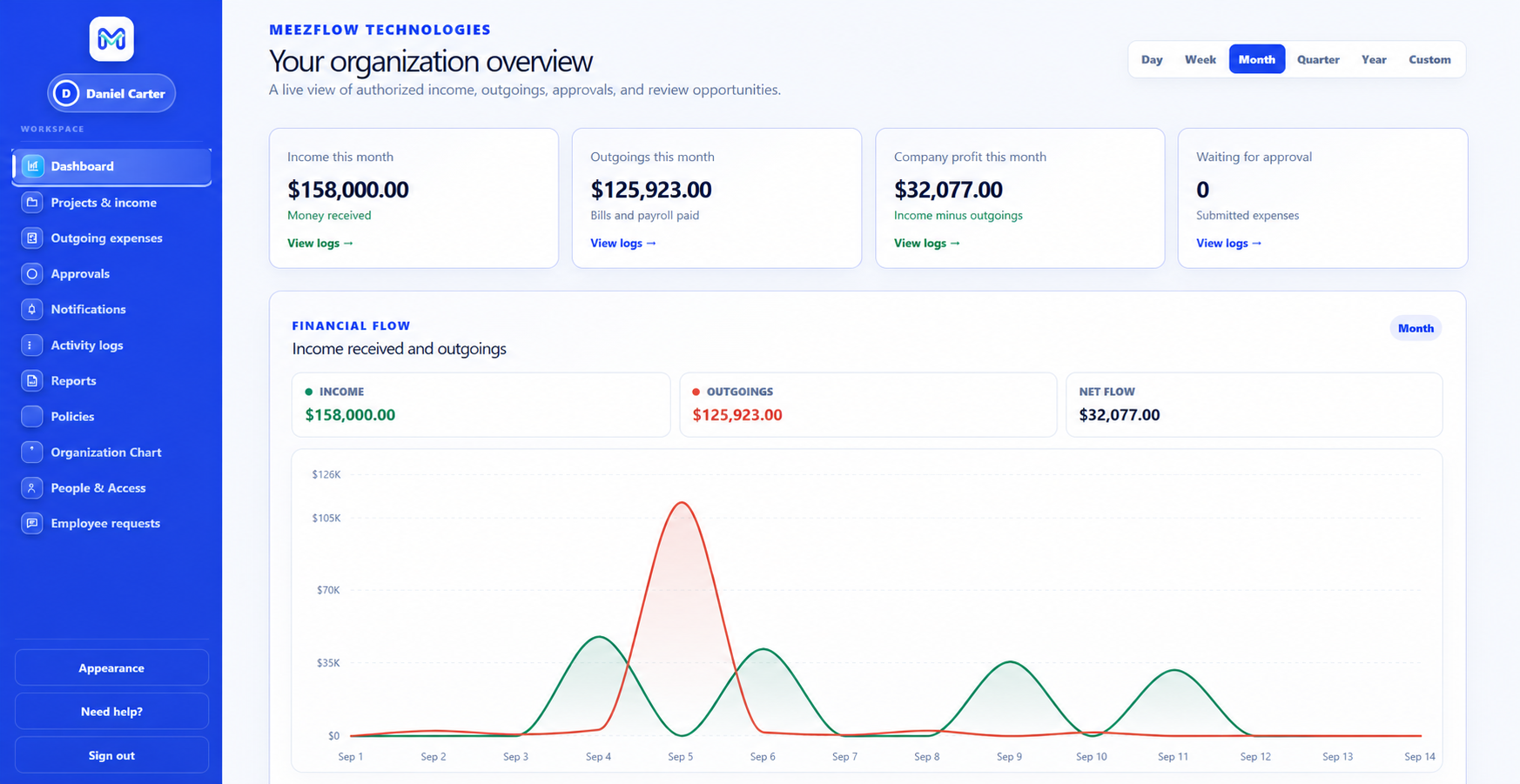1520x784 pixels.
Task: Click the Sep 9 axis label
Action: [1009, 756]
